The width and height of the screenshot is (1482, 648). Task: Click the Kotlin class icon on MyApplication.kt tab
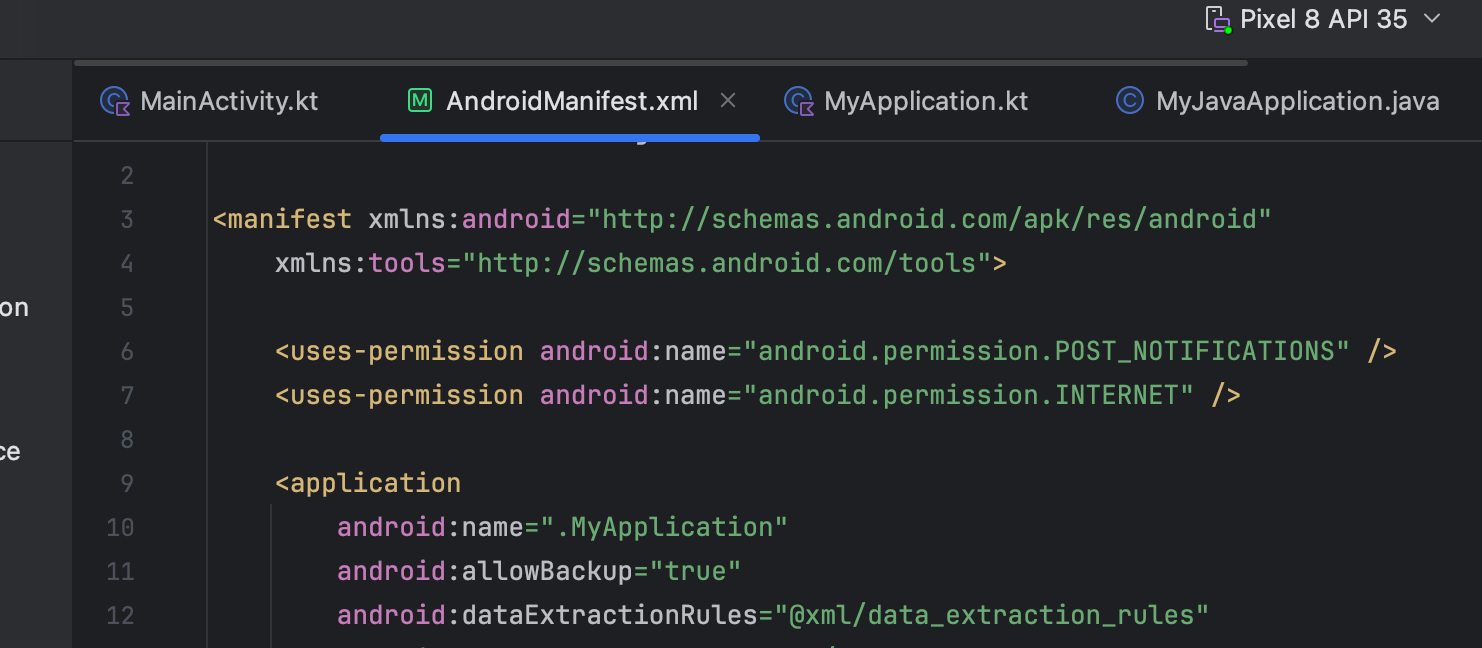(798, 101)
